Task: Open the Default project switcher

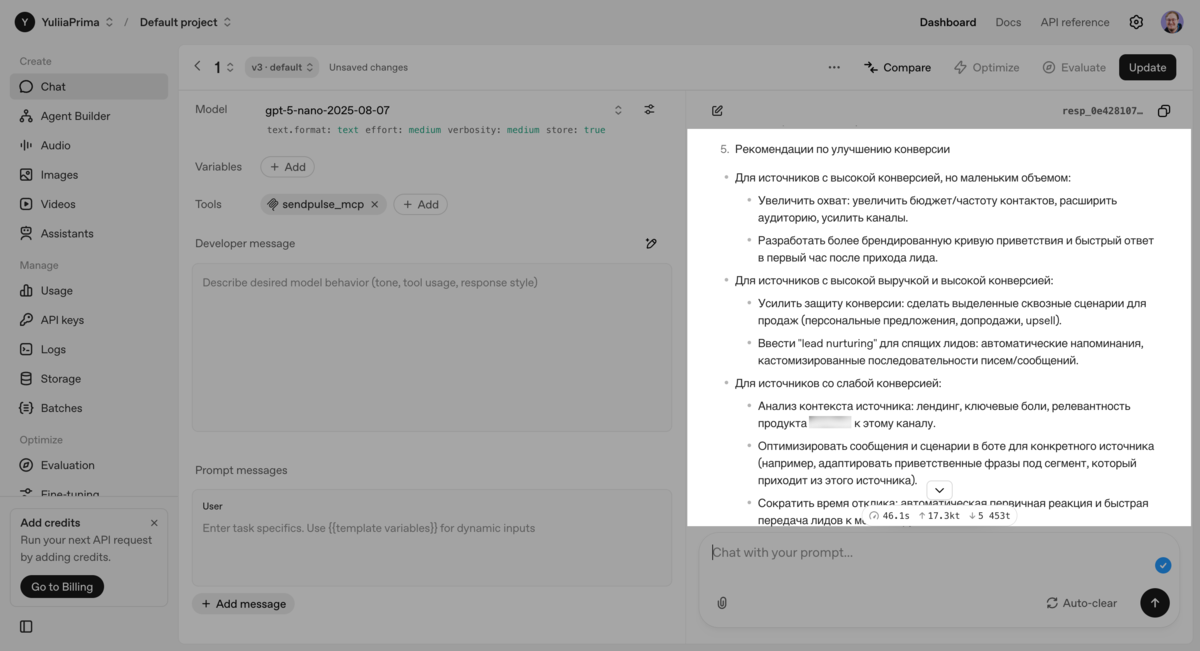Action: [186, 22]
